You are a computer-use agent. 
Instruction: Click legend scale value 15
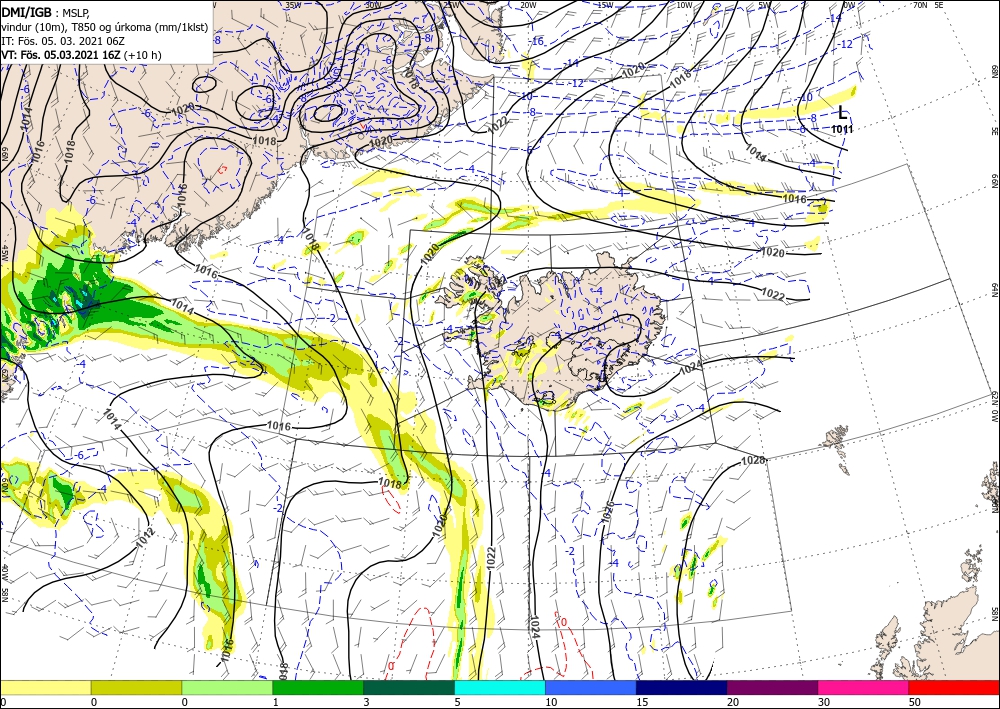[642, 703]
